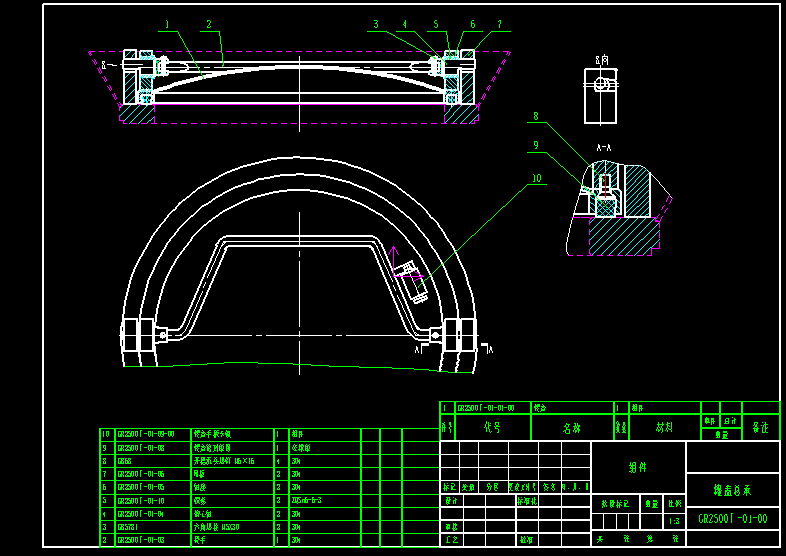Click item number 10 in the parts list
Viewport: 786px width, 556px height.
(x=106, y=434)
